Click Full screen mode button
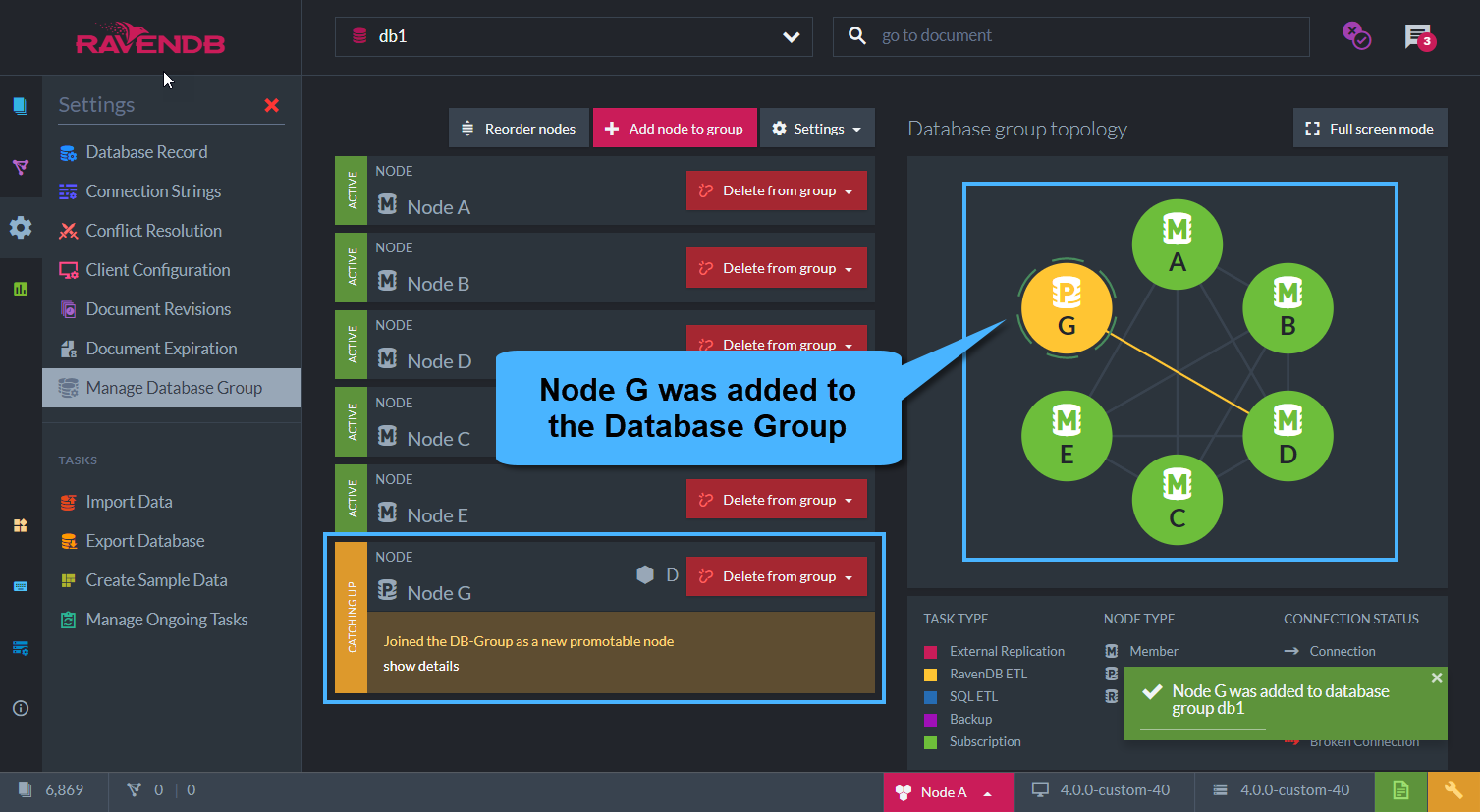 click(1370, 129)
